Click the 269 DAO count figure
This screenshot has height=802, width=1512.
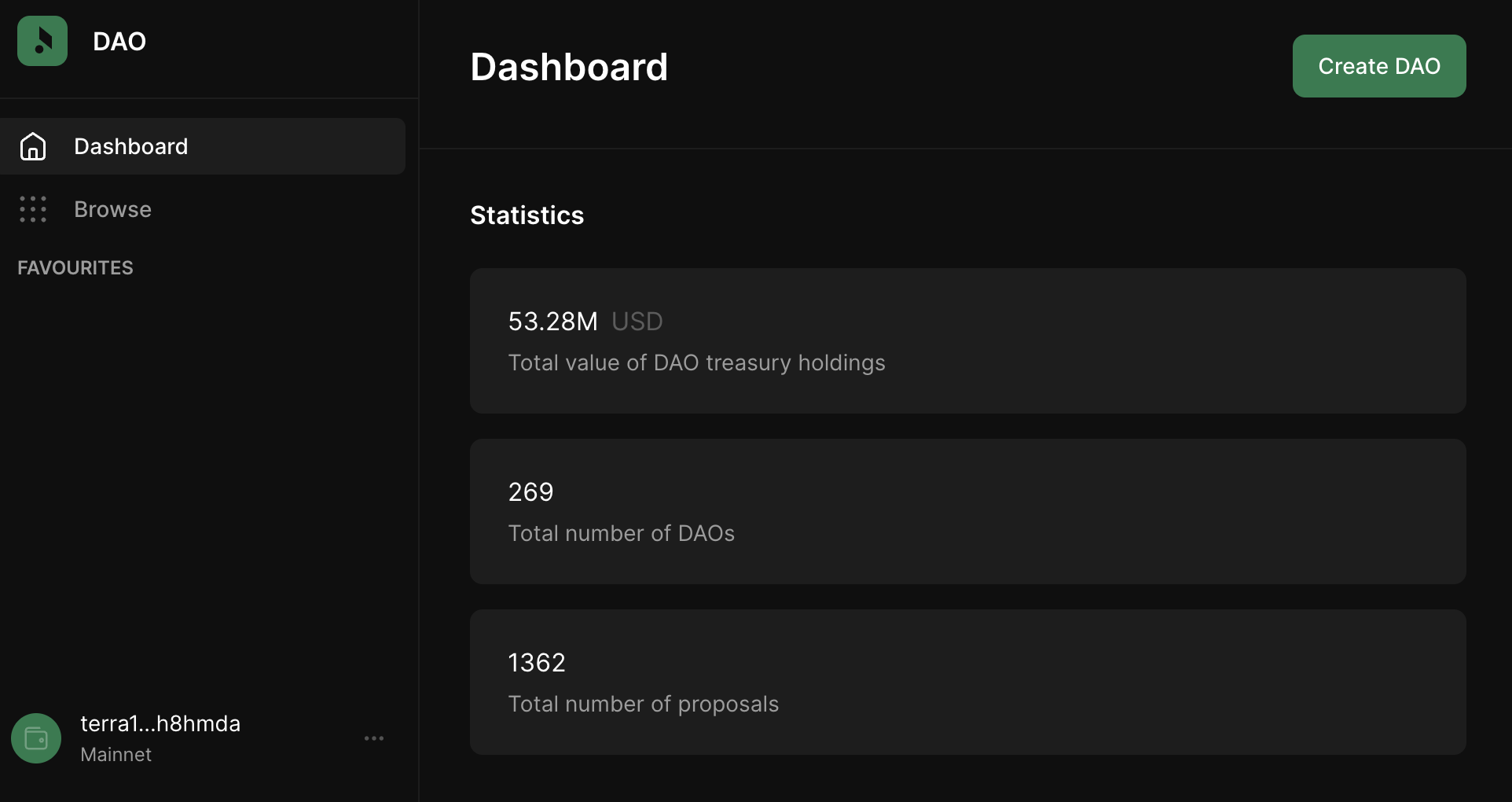[530, 492]
